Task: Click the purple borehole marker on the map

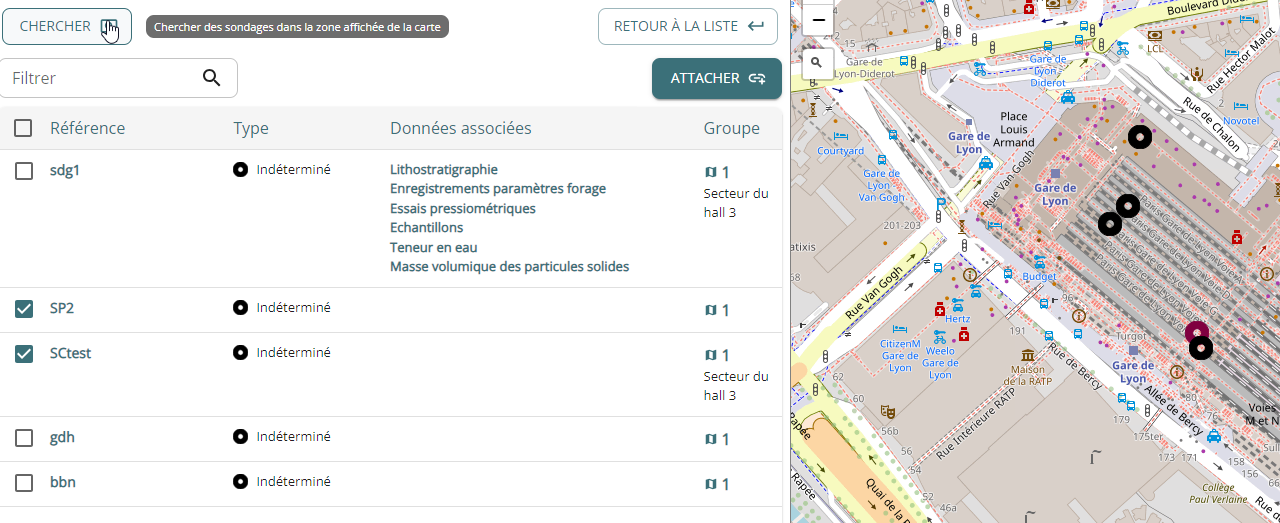Action: click(x=1196, y=332)
